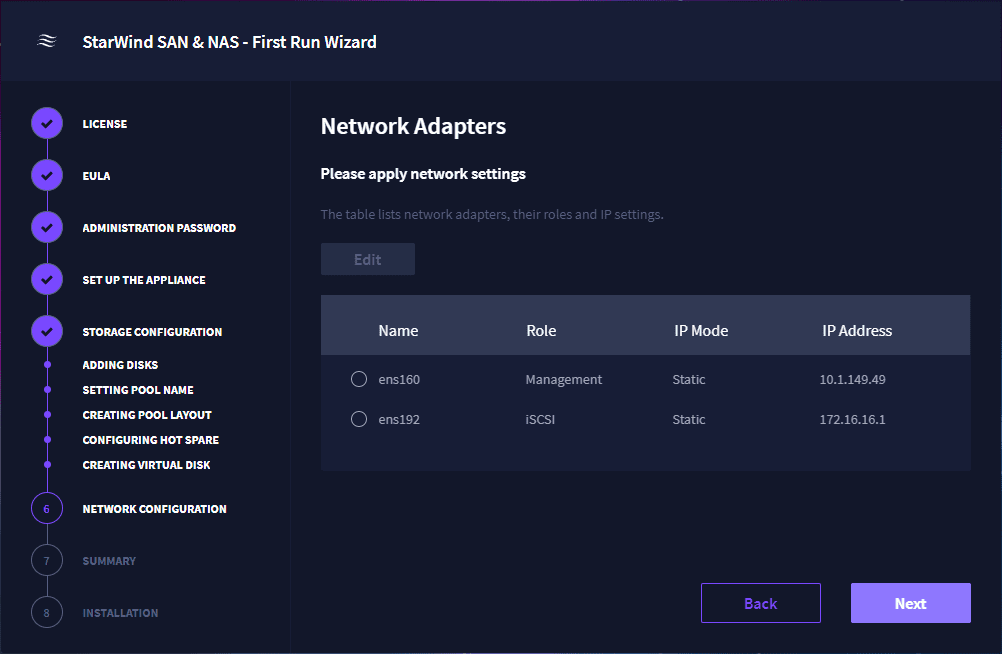1002x654 pixels.
Task: Click the StarWind wave logo icon
Action: 47,42
